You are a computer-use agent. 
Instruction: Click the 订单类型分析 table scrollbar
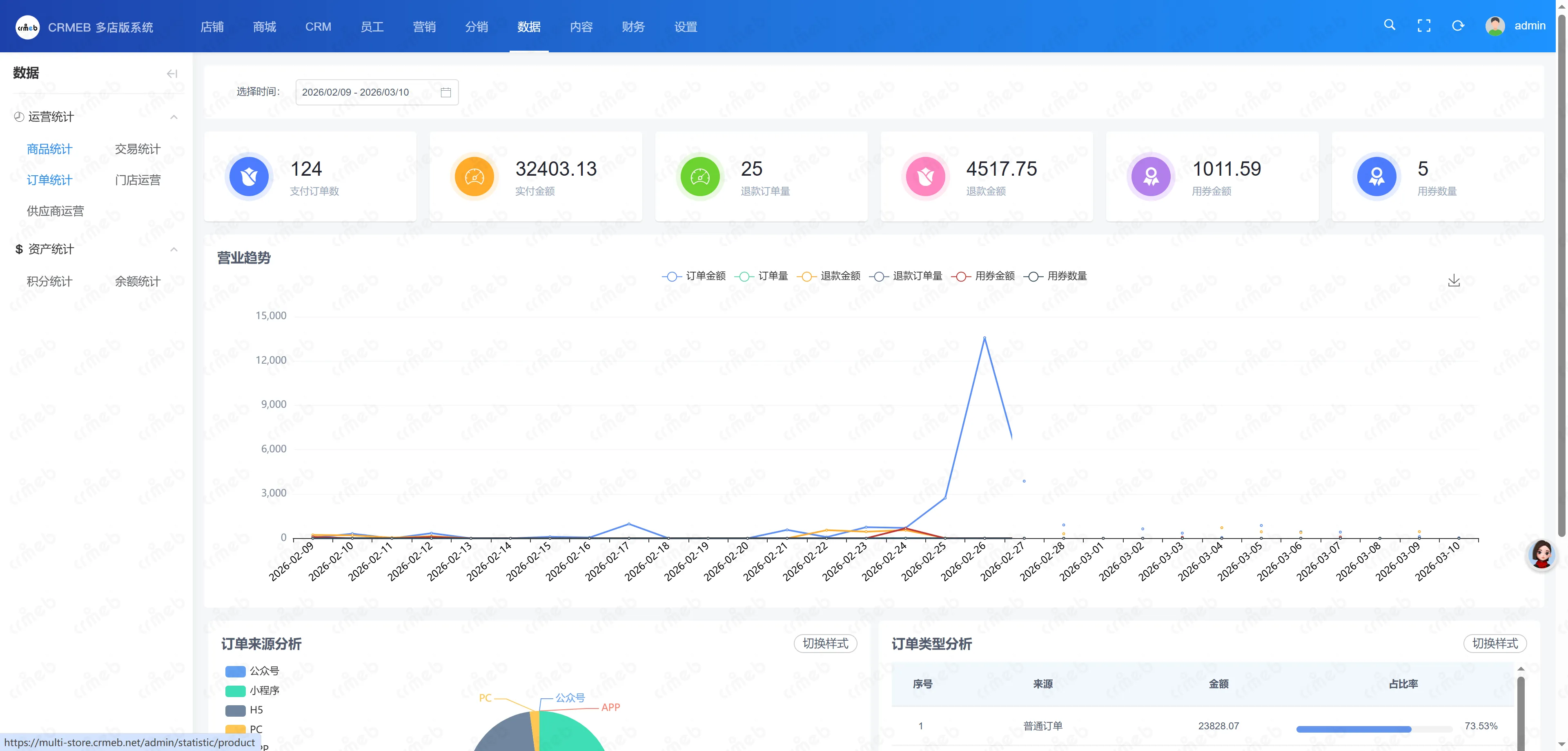tap(1521, 713)
